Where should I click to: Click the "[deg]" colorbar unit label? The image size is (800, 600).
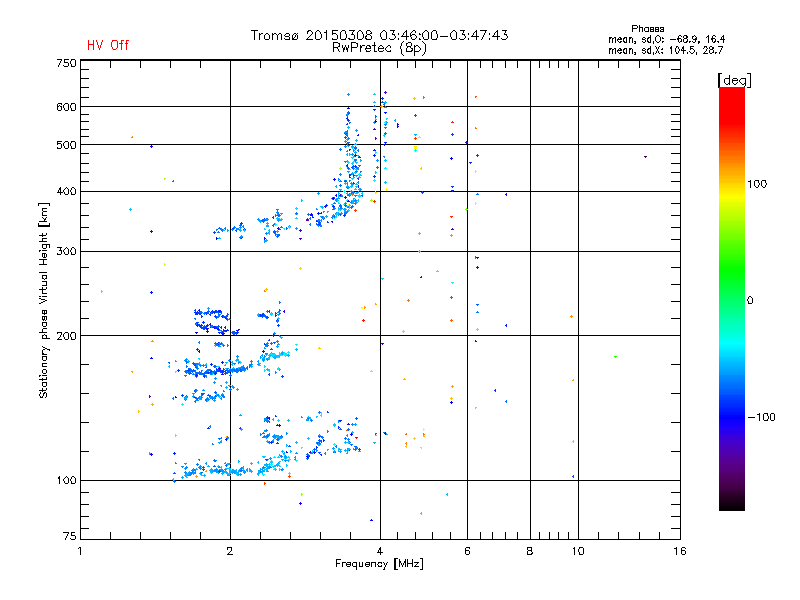pos(734,81)
